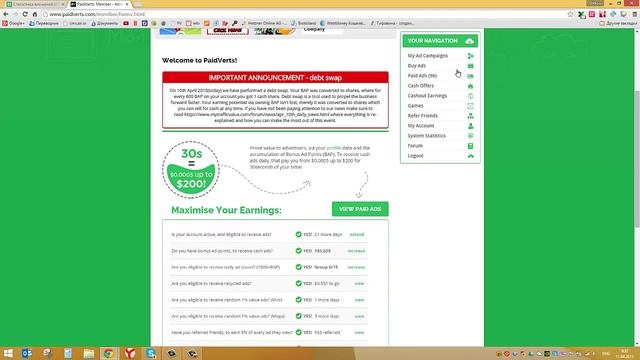640x360 pixels.
Task: Click the Paid Ads money icon
Action: [470, 76]
